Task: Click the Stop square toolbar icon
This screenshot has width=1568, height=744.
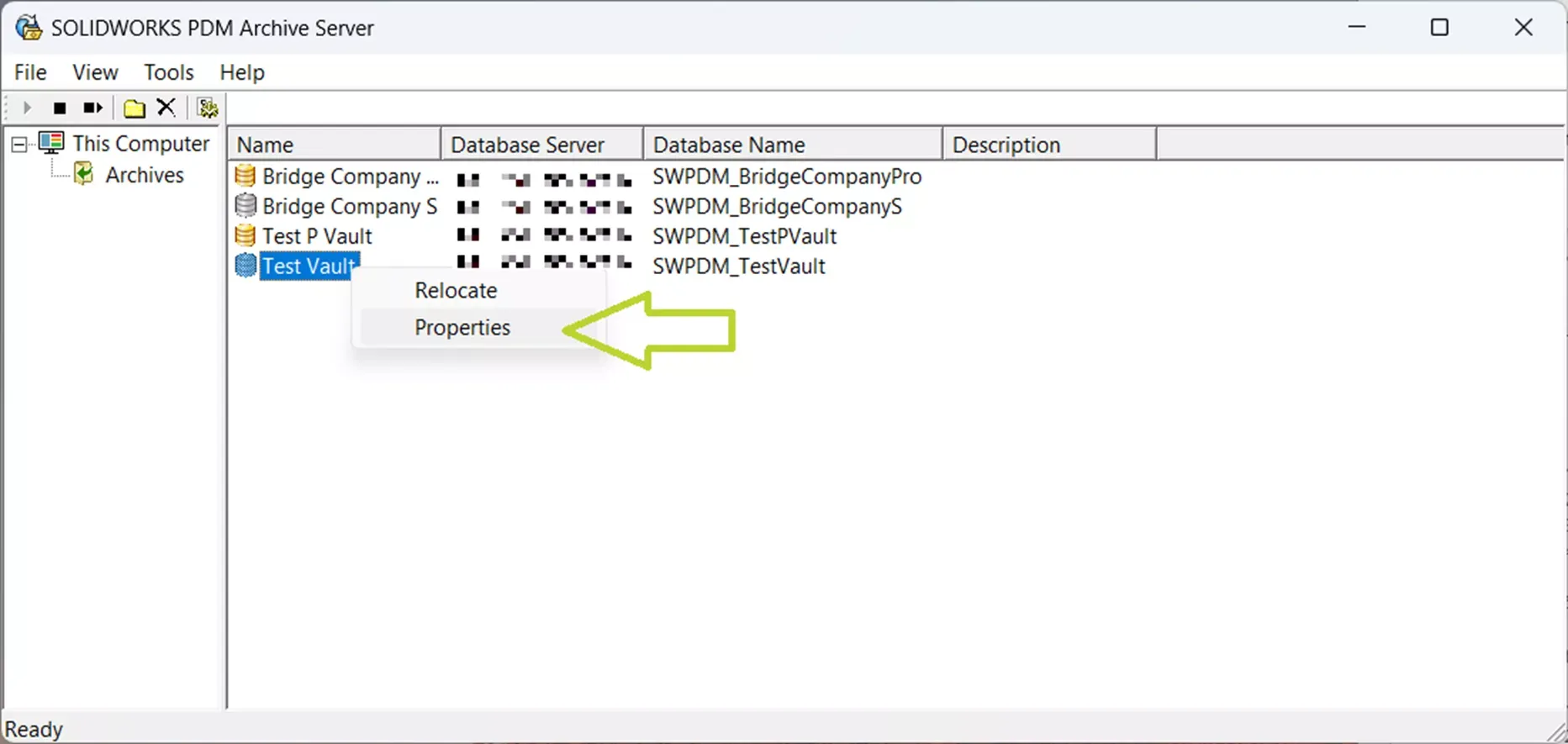Action: pyautogui.click(x=59, y=108)
